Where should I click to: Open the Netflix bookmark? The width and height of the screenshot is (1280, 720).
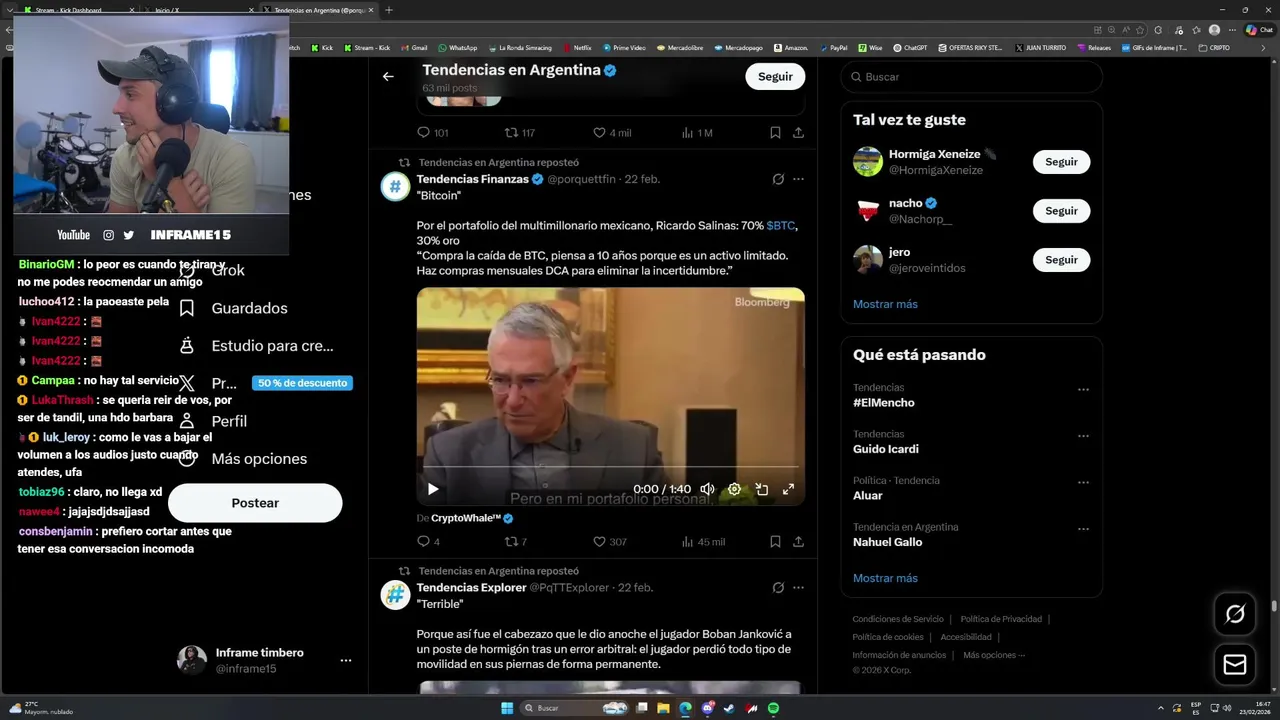(x=577, y=47)
